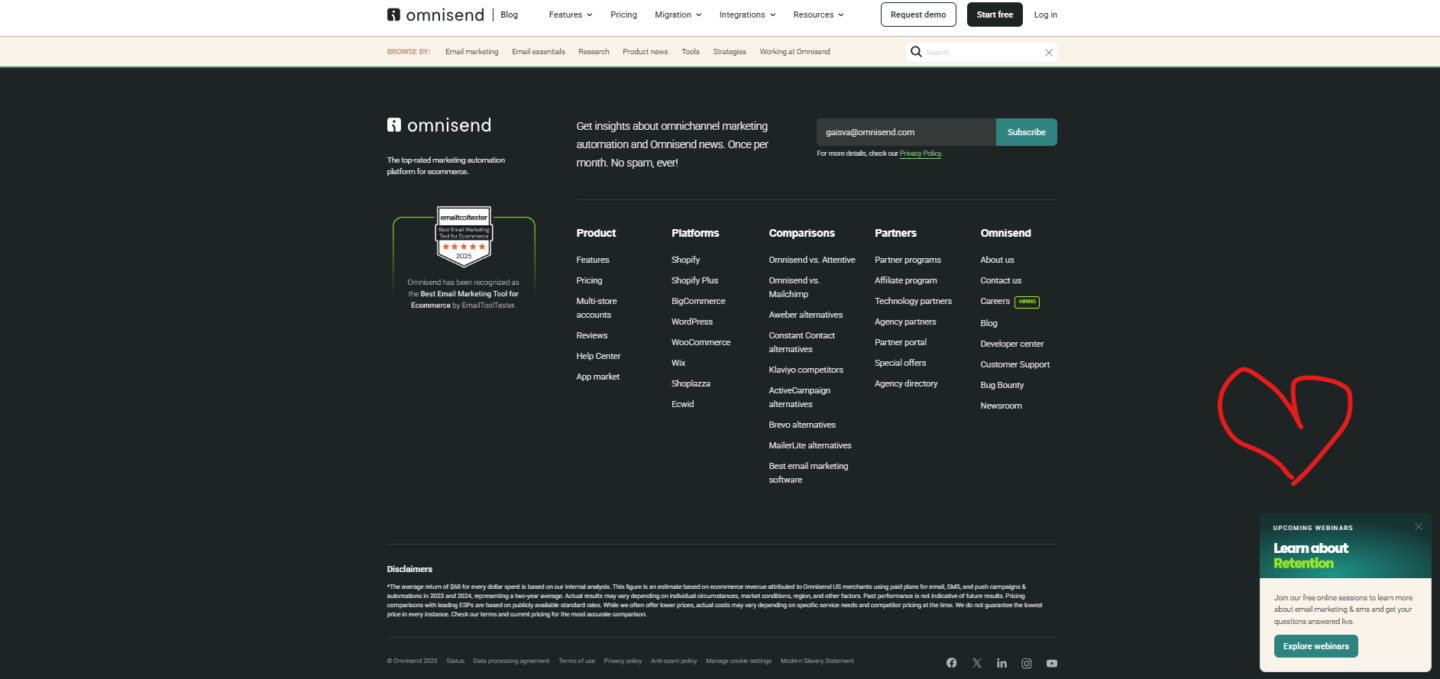Screen dimensions: 1440x679
Task: Open the YouTube icon in footer
Action: click(x=1051, y=663)
